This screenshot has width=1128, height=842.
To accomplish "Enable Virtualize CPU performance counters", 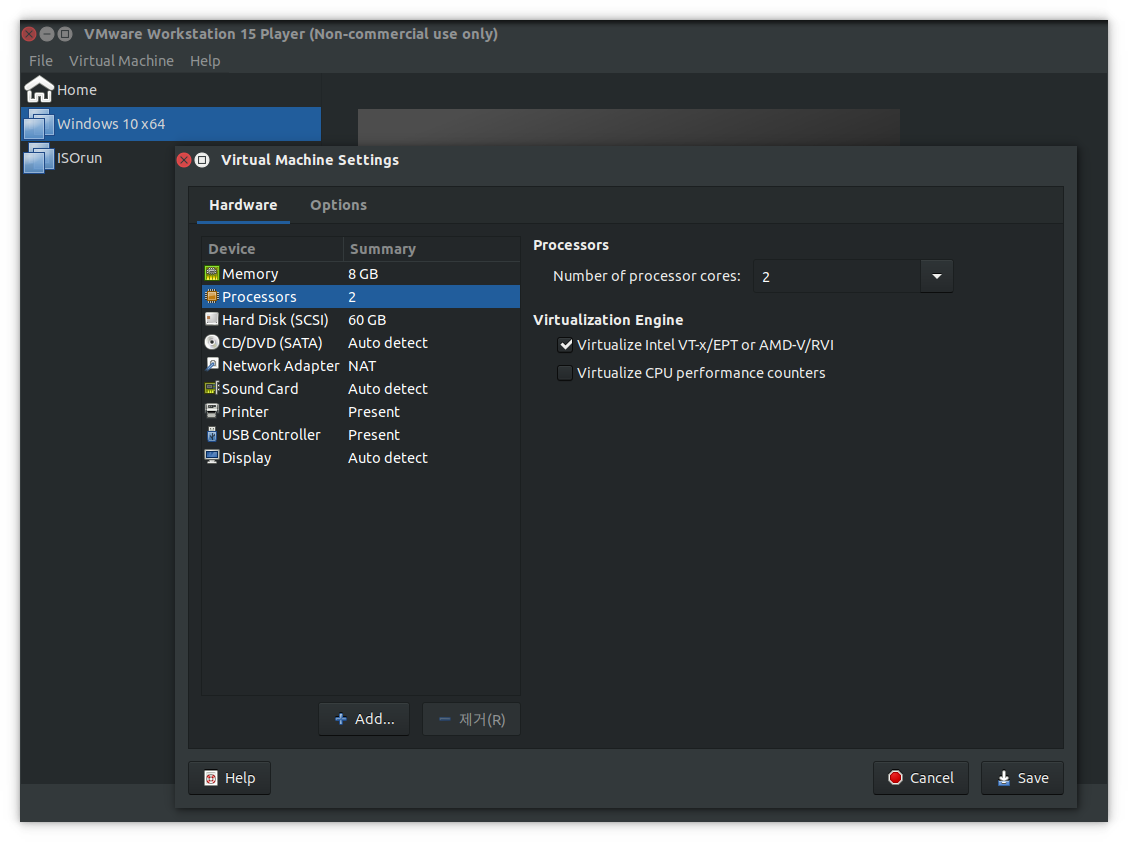I will pos(565,373).
